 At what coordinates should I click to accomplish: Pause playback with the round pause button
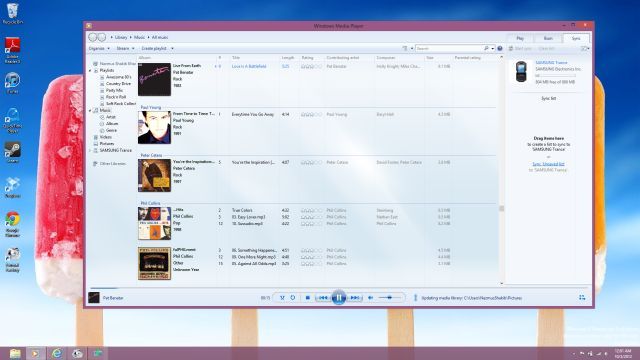click(338, 298)
